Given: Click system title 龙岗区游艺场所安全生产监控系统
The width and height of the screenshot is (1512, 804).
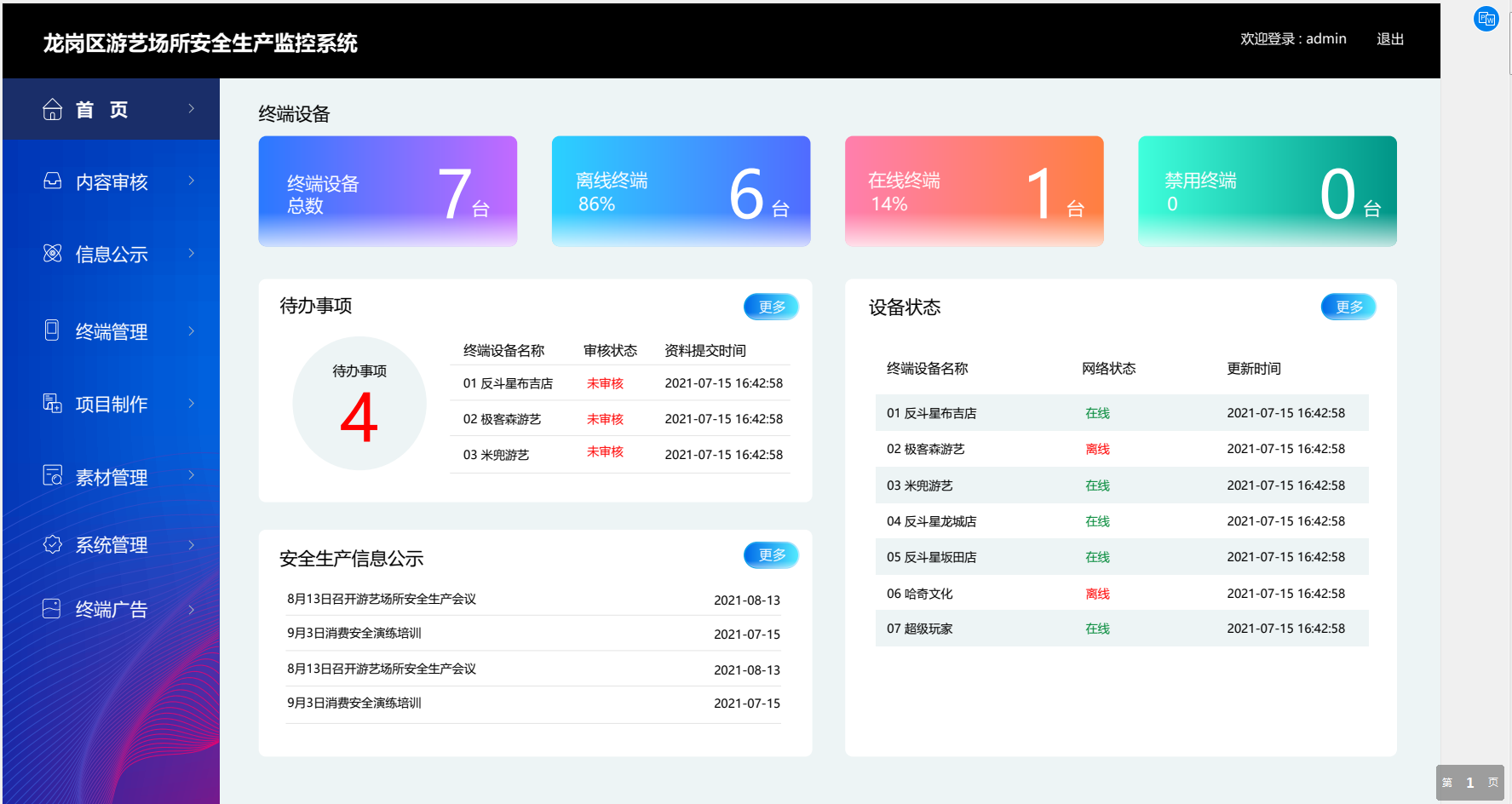Looking at the screenshot, I should (x=200, y=43).
